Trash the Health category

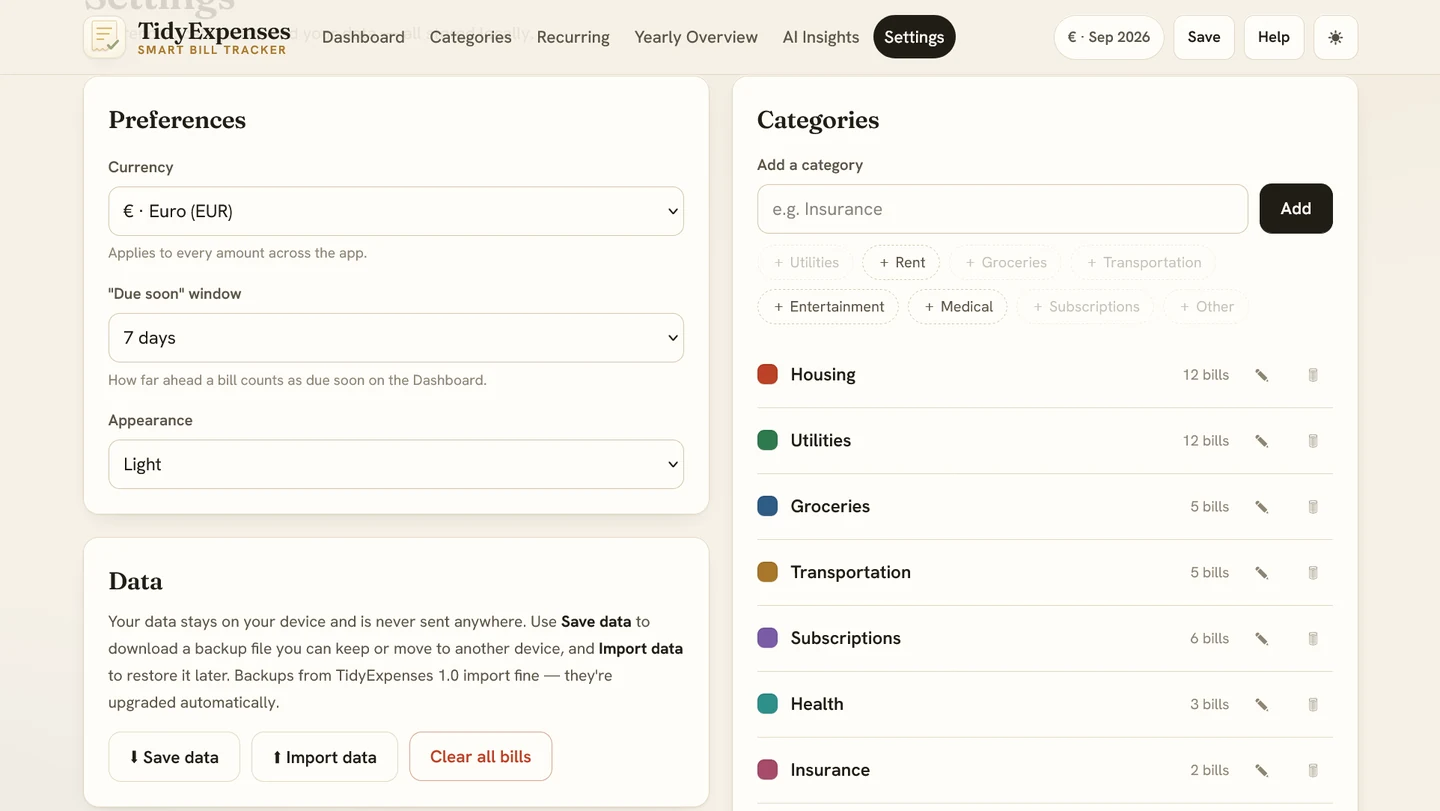coord(1313,705)
